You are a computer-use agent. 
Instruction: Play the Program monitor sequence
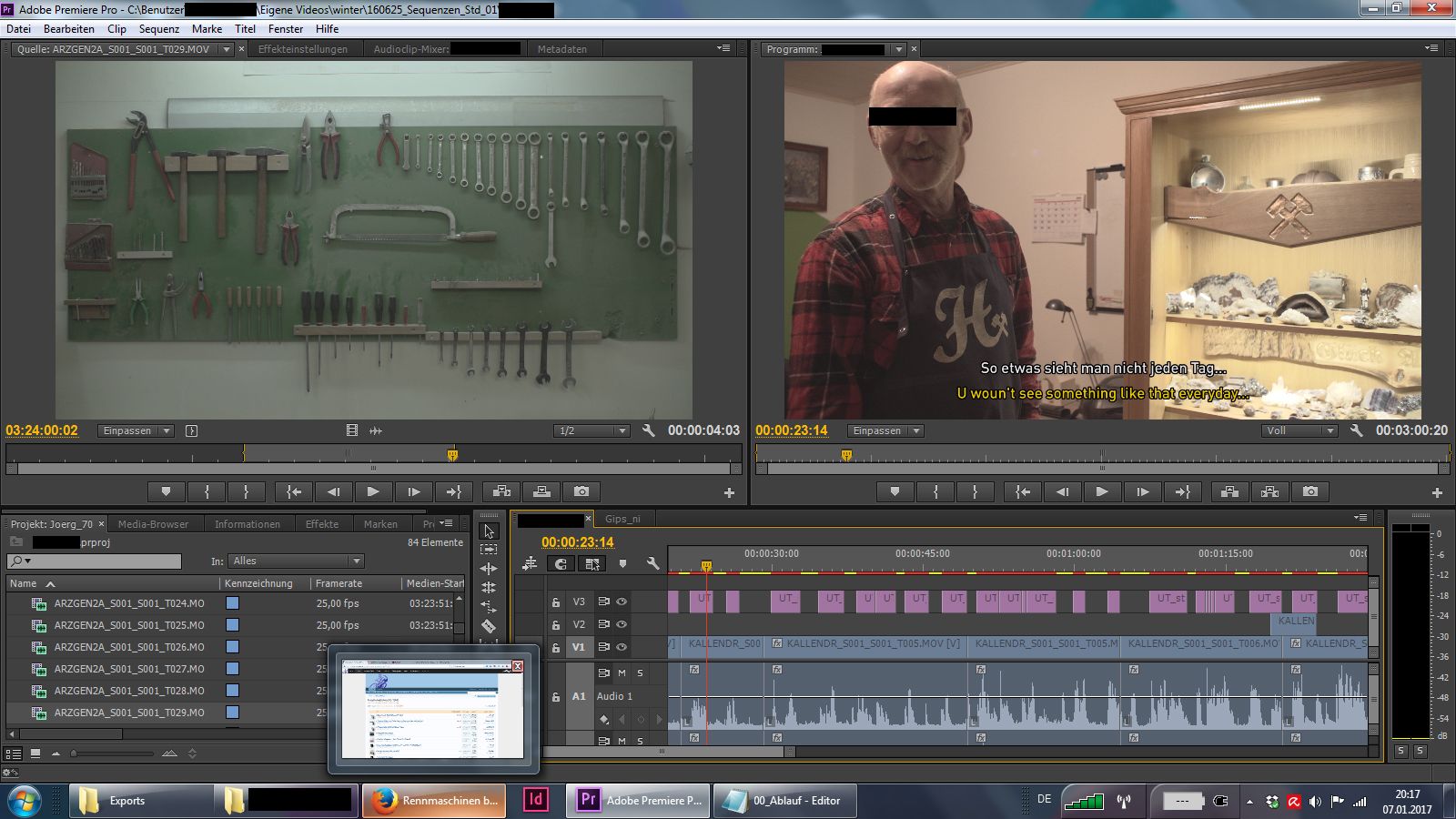click(1101, 491)
